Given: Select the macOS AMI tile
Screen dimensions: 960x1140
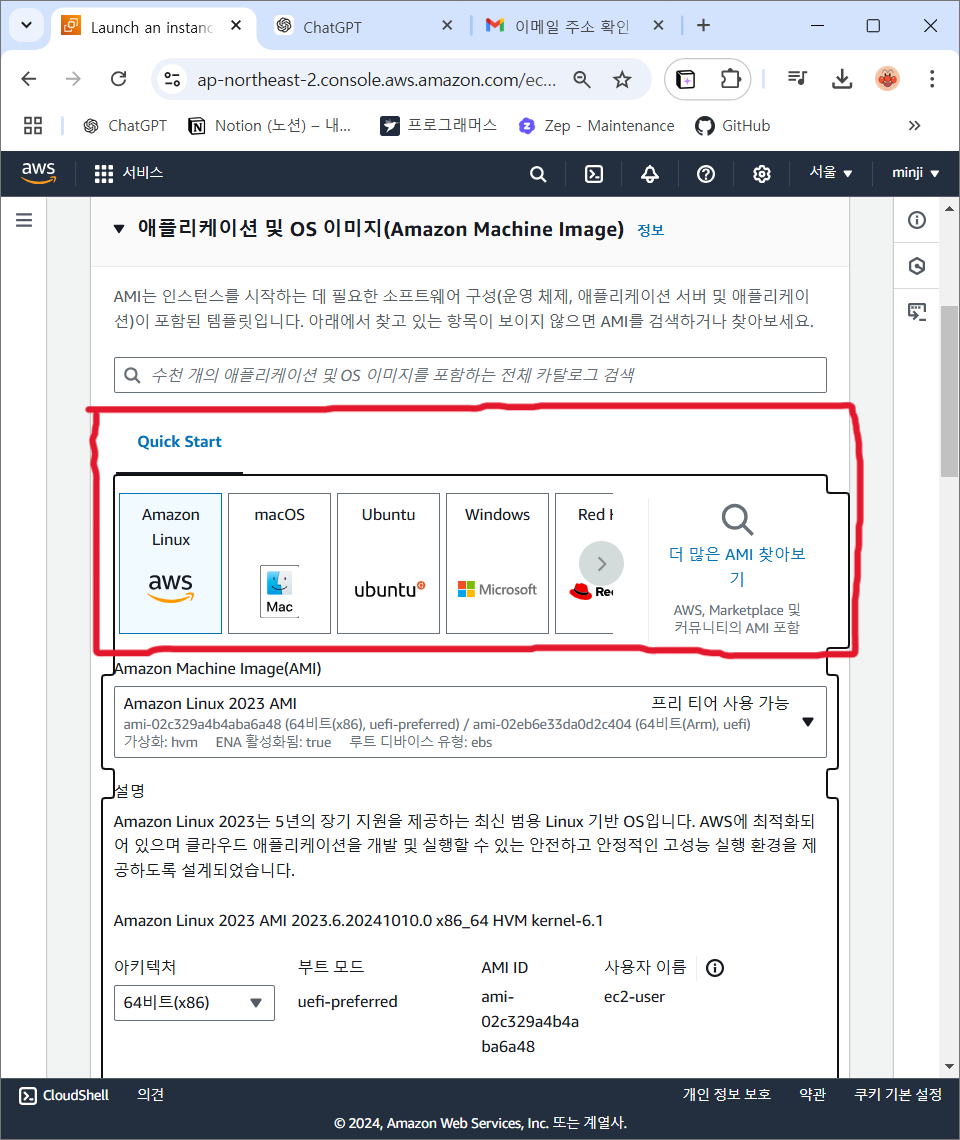Looking at the screenshot, I should click(x=279, y=563).
